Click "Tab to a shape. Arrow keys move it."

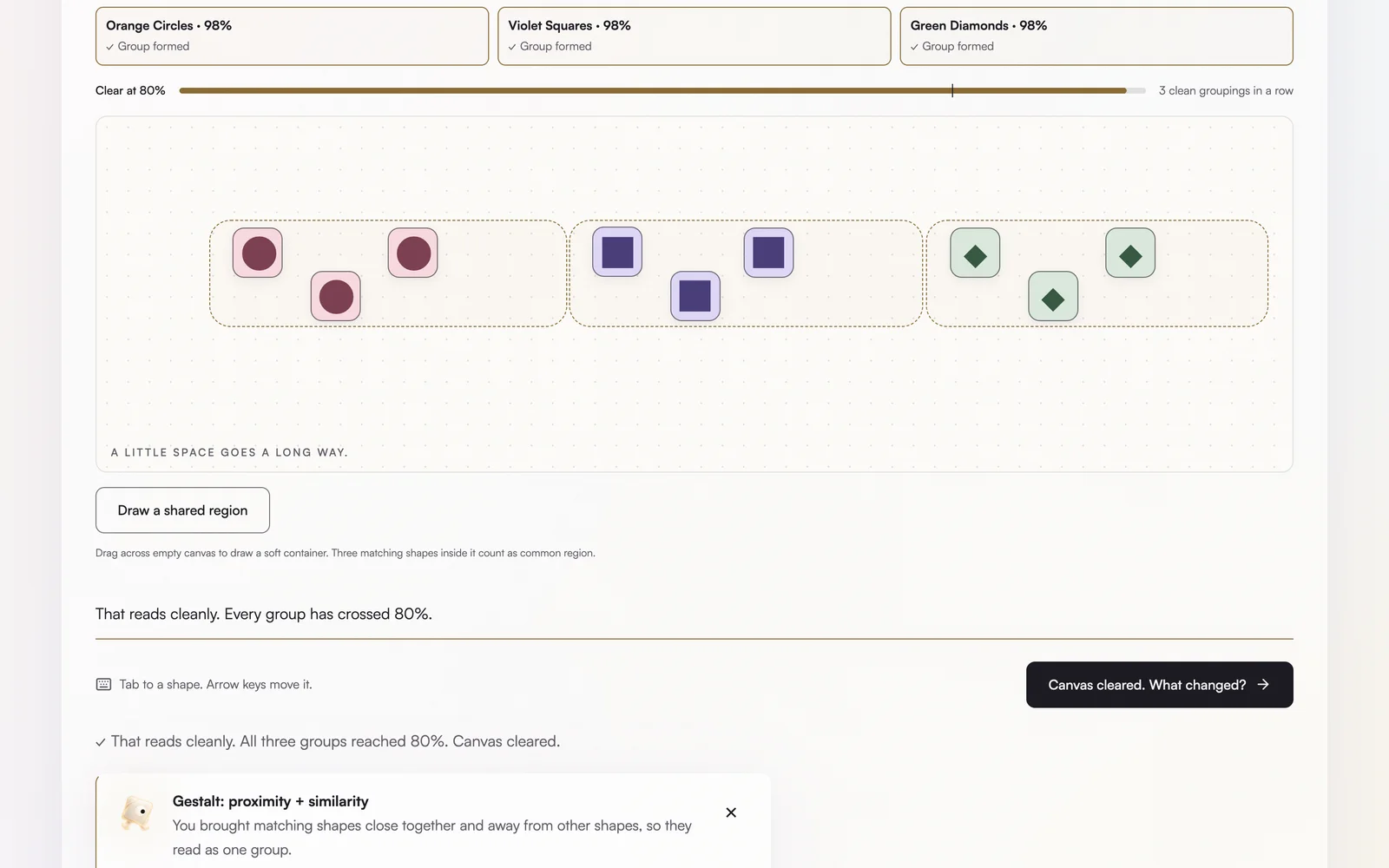pyautogui.click(x=215, y=685)
